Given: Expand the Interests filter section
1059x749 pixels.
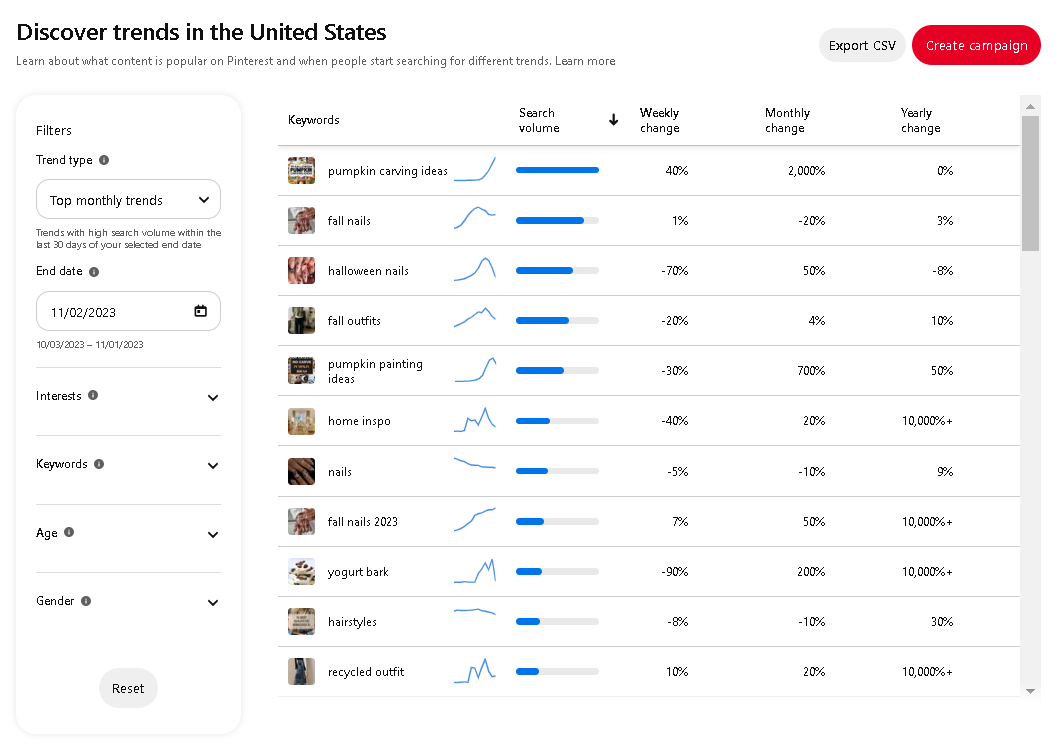Looking at the screenshot, I should 212,397.
